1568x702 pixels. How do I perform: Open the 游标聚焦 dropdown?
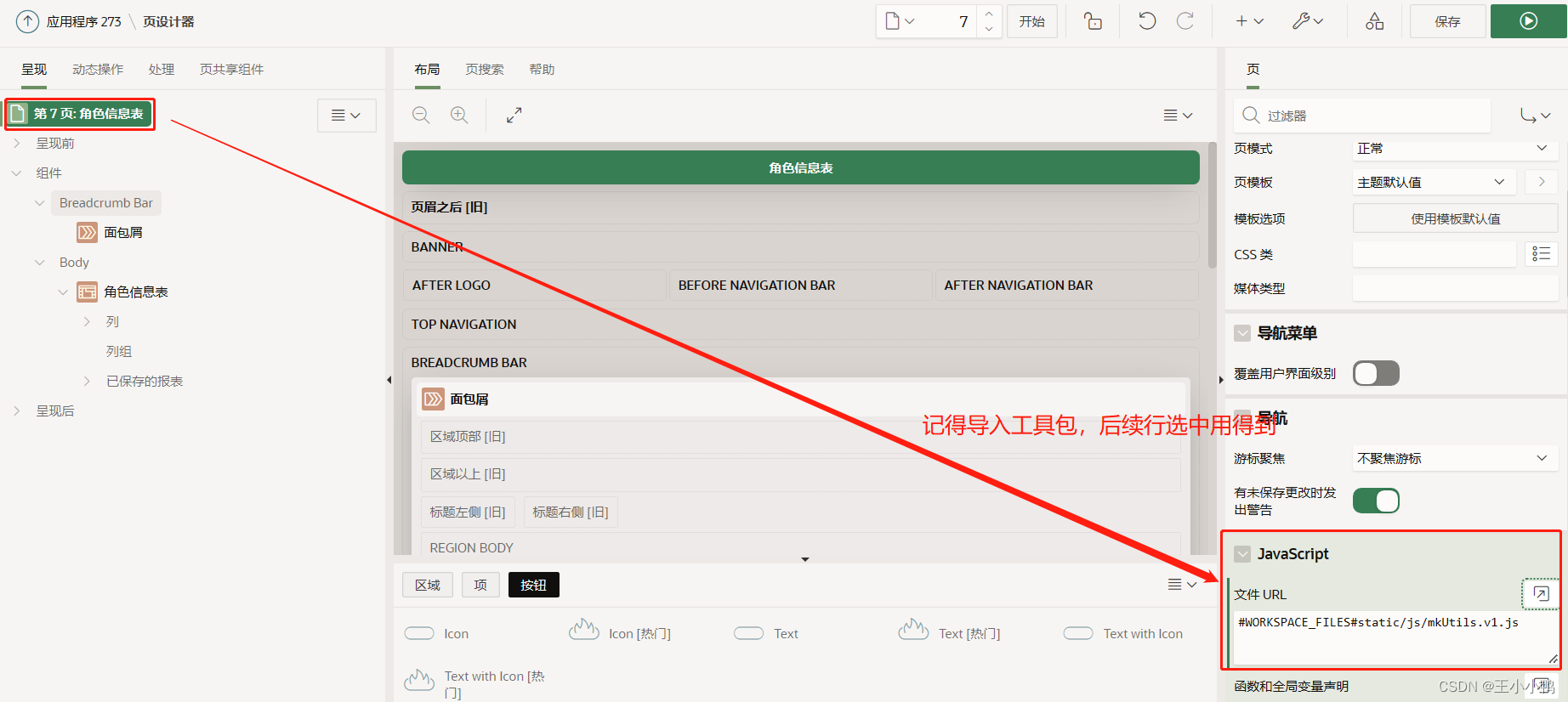click(x=1455, y=458)
